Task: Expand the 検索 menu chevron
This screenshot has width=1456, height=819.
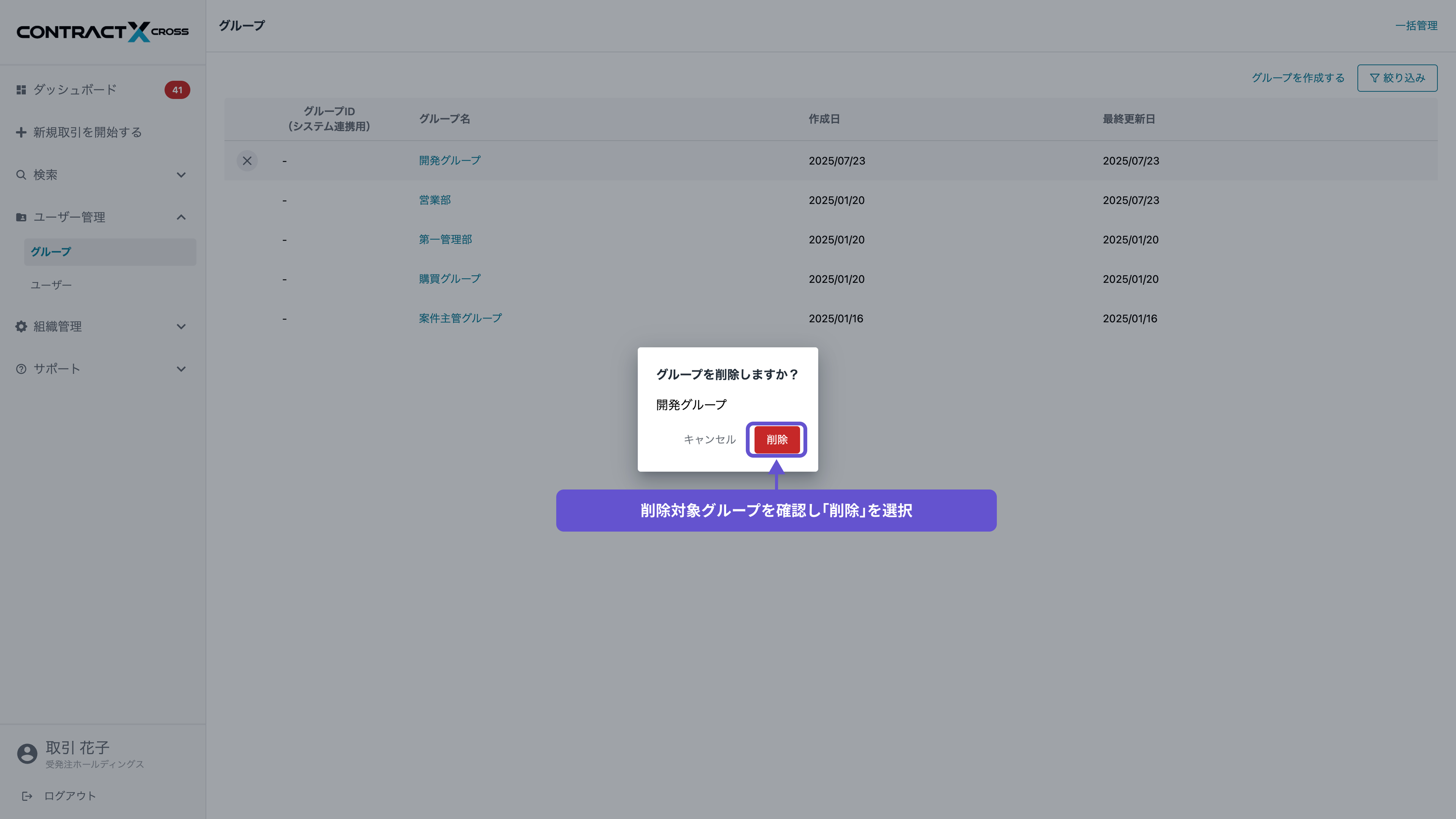Action: click(181, 175)
